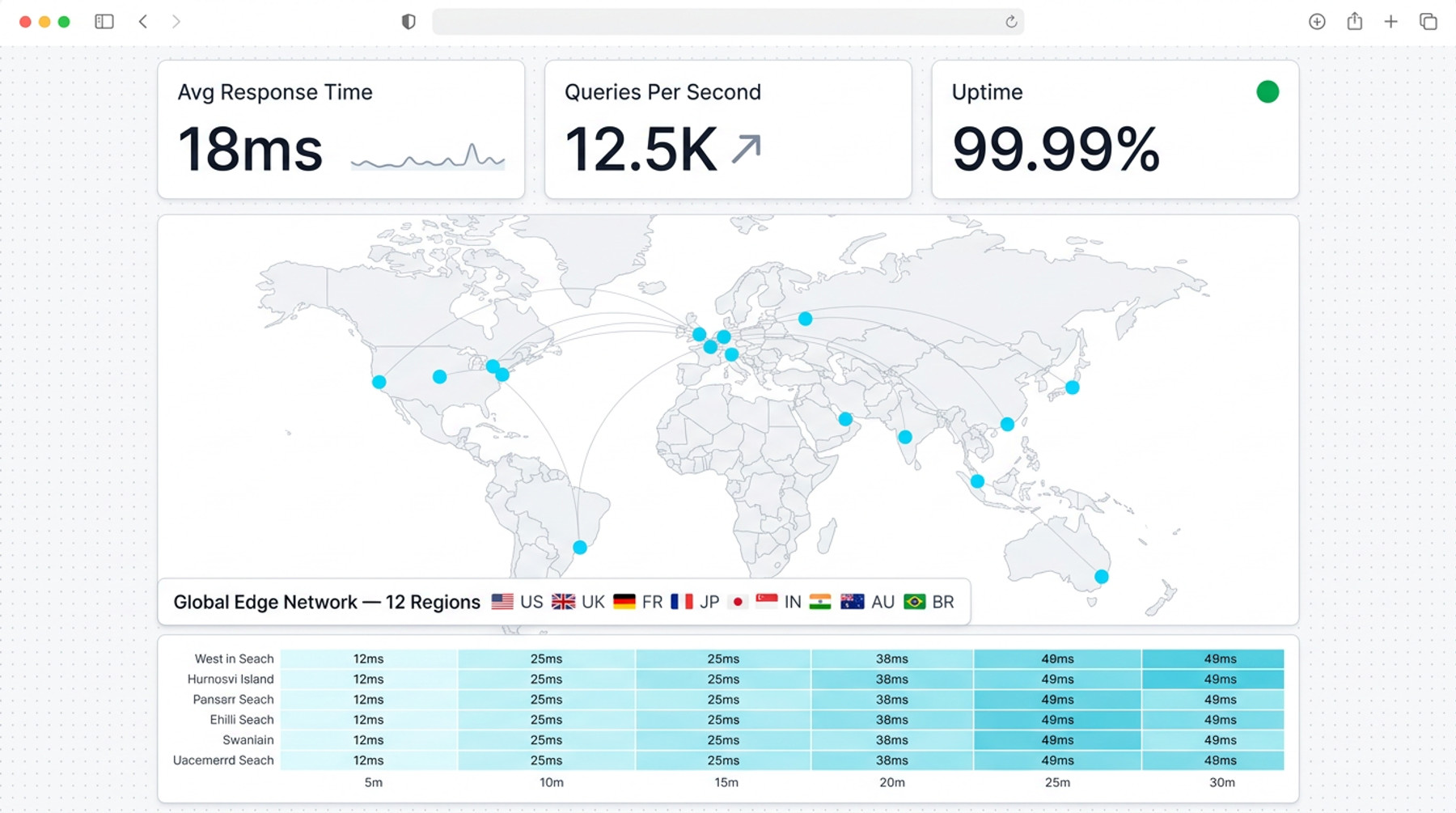Click the 'Global Edge Network — 12 Regions' heading
1456x813 pixels.
point(327,602)
